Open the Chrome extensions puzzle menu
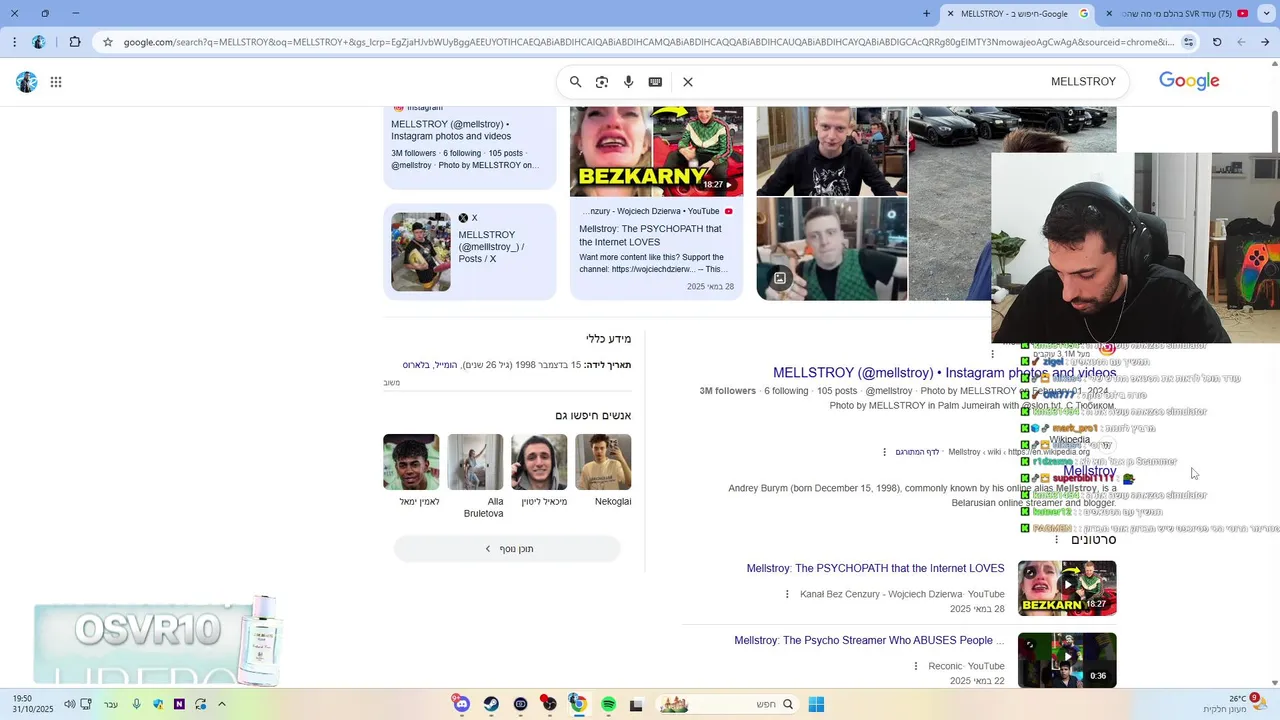The height and width of the screenshot is (720, 1280). 75,42
